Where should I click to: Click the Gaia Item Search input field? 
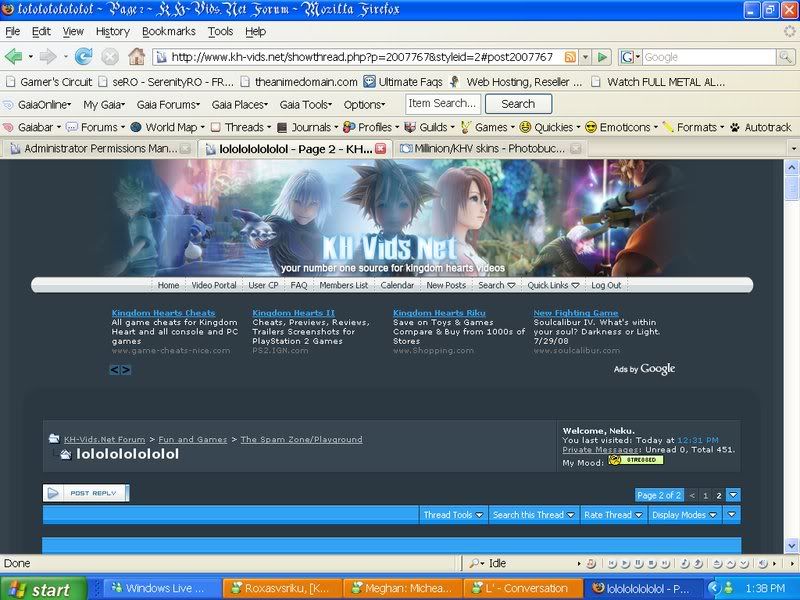[x=442, y=104]
